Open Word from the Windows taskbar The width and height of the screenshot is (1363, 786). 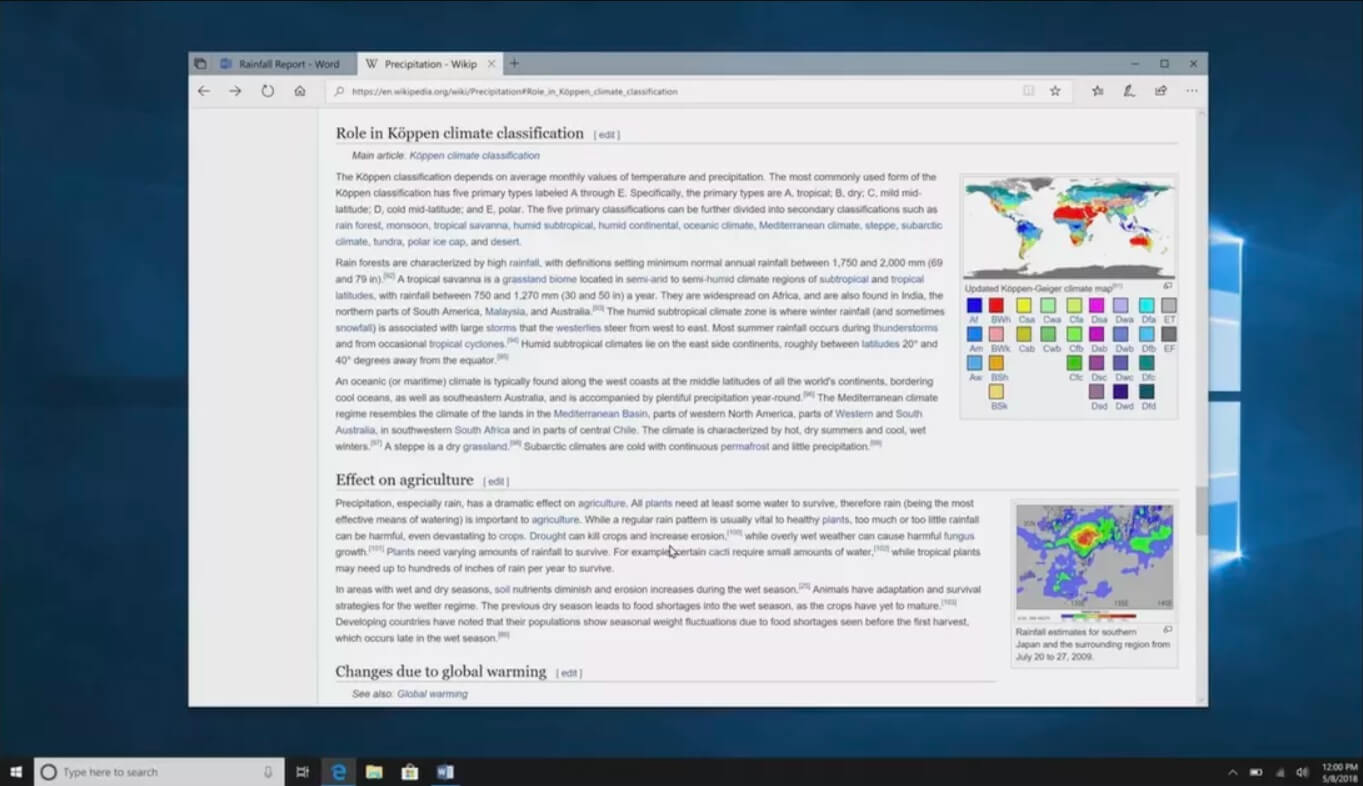click(445, 772)
